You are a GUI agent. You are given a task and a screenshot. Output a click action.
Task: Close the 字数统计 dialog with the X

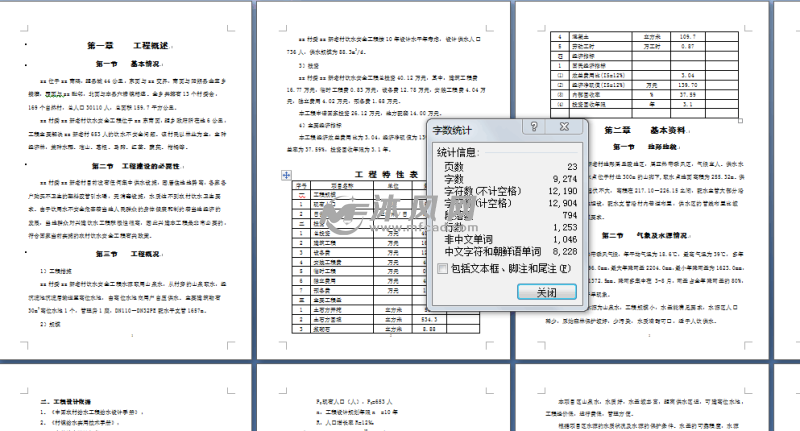tap(564, 127)
